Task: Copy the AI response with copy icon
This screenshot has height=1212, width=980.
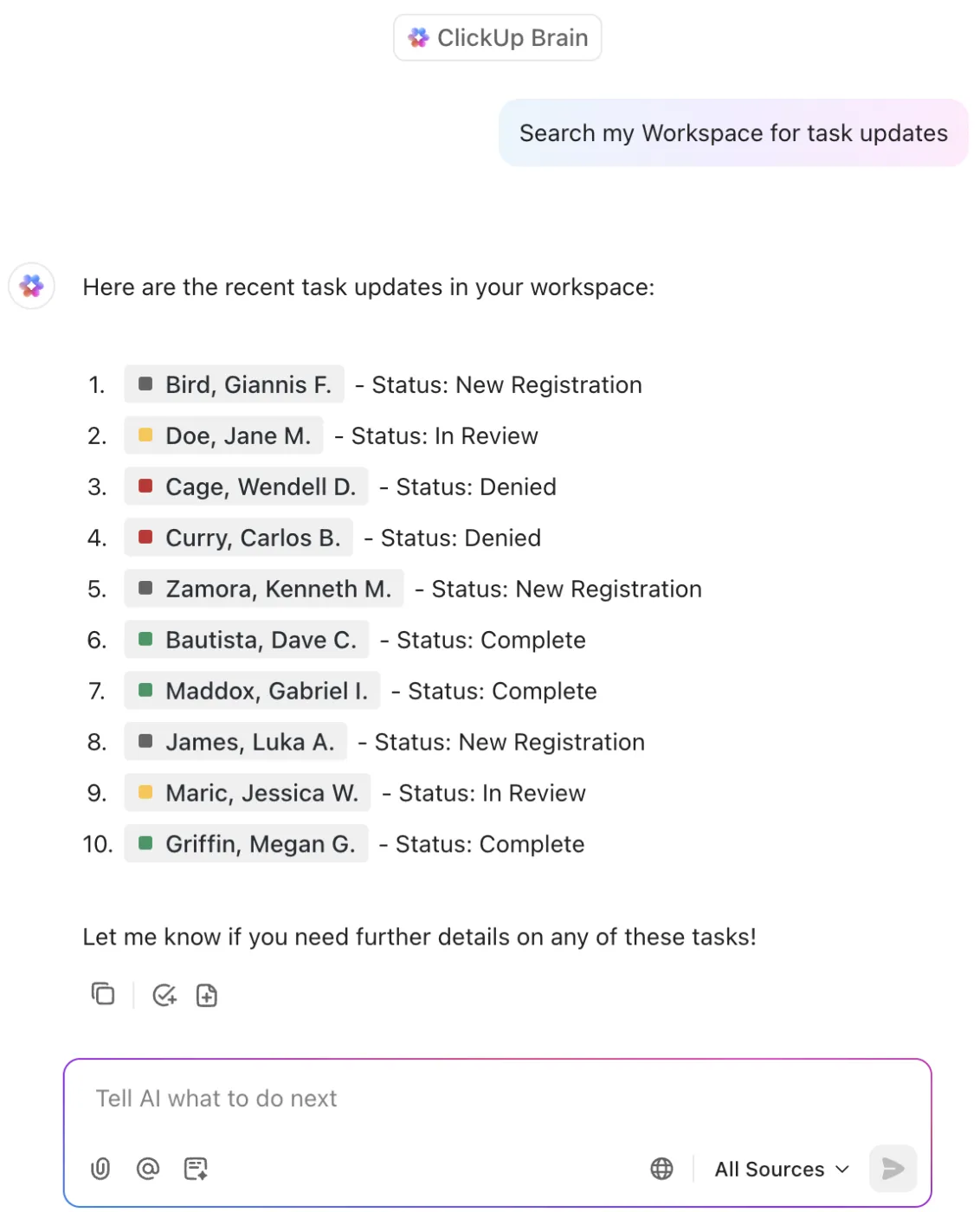Action: tap(103, 994)
